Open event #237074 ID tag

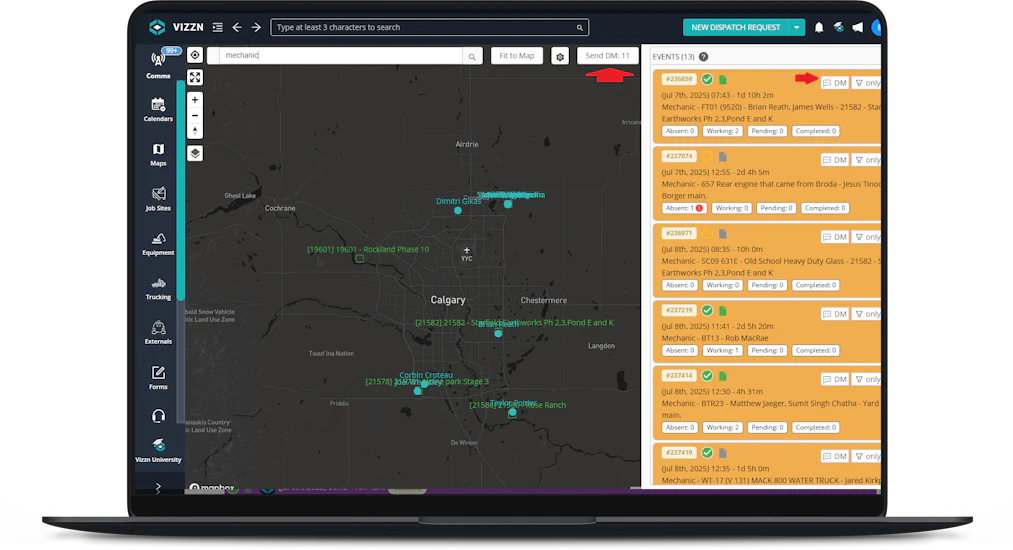click(x=677, y=156)
